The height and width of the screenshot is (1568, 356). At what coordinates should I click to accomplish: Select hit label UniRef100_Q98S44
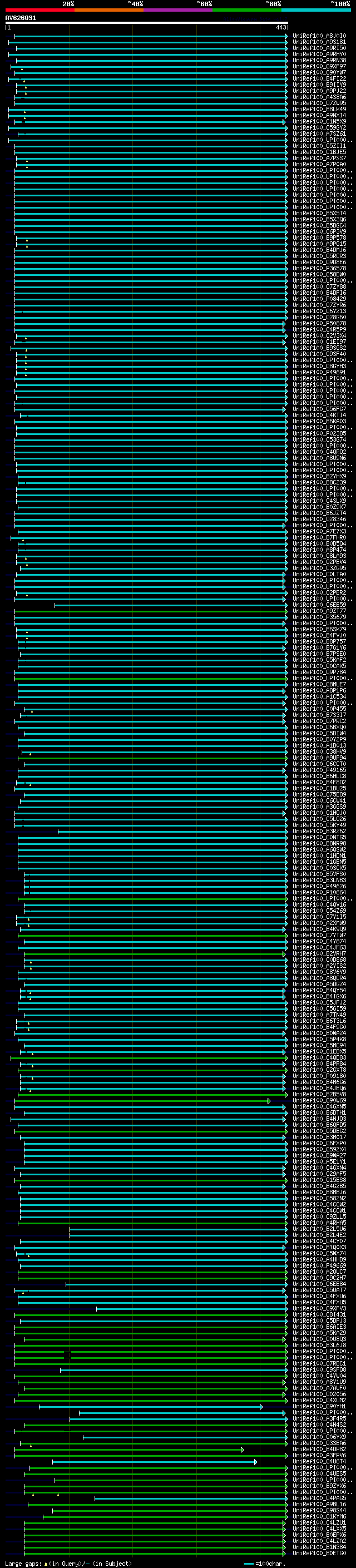[x=319, y=1510]
